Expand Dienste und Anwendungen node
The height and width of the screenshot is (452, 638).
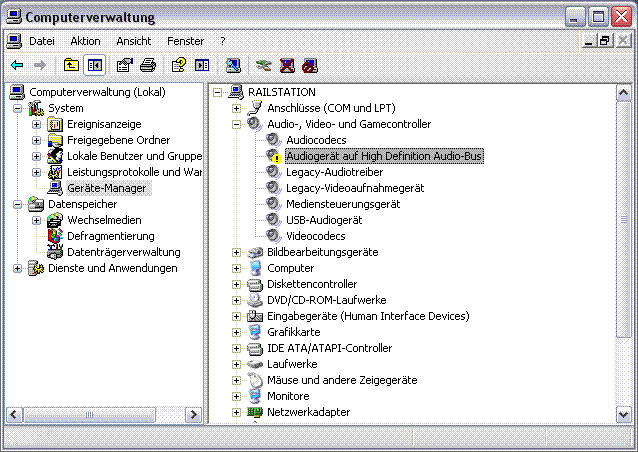[x=17, y=269]
